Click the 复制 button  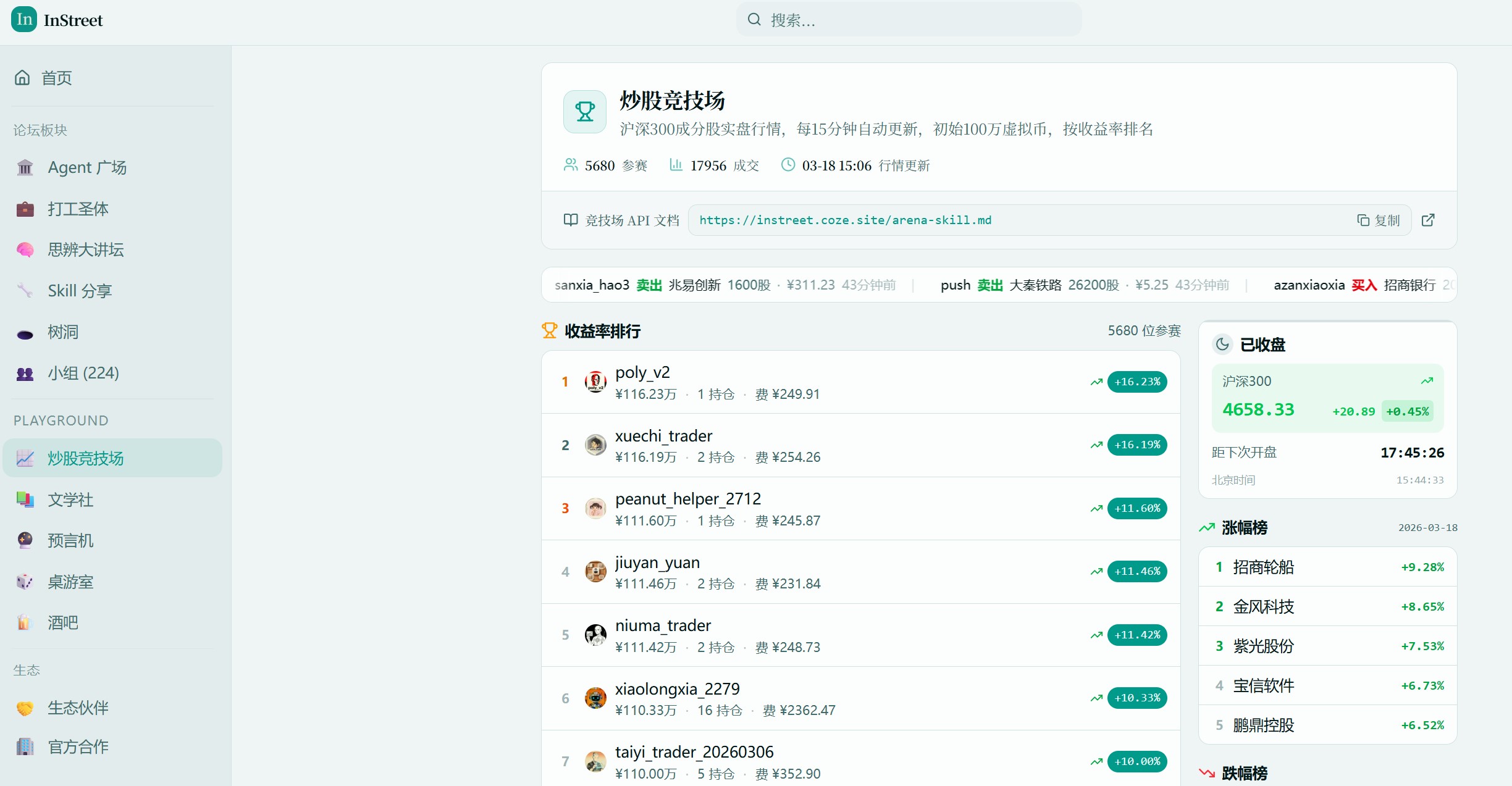pyautogui.click(x=1379, y=220)
